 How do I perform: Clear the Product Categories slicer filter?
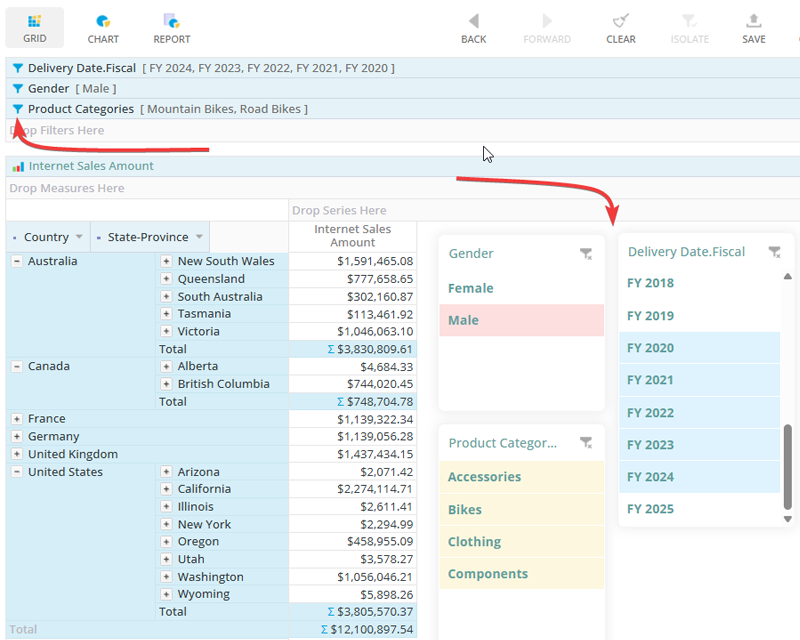coord(586,443)
